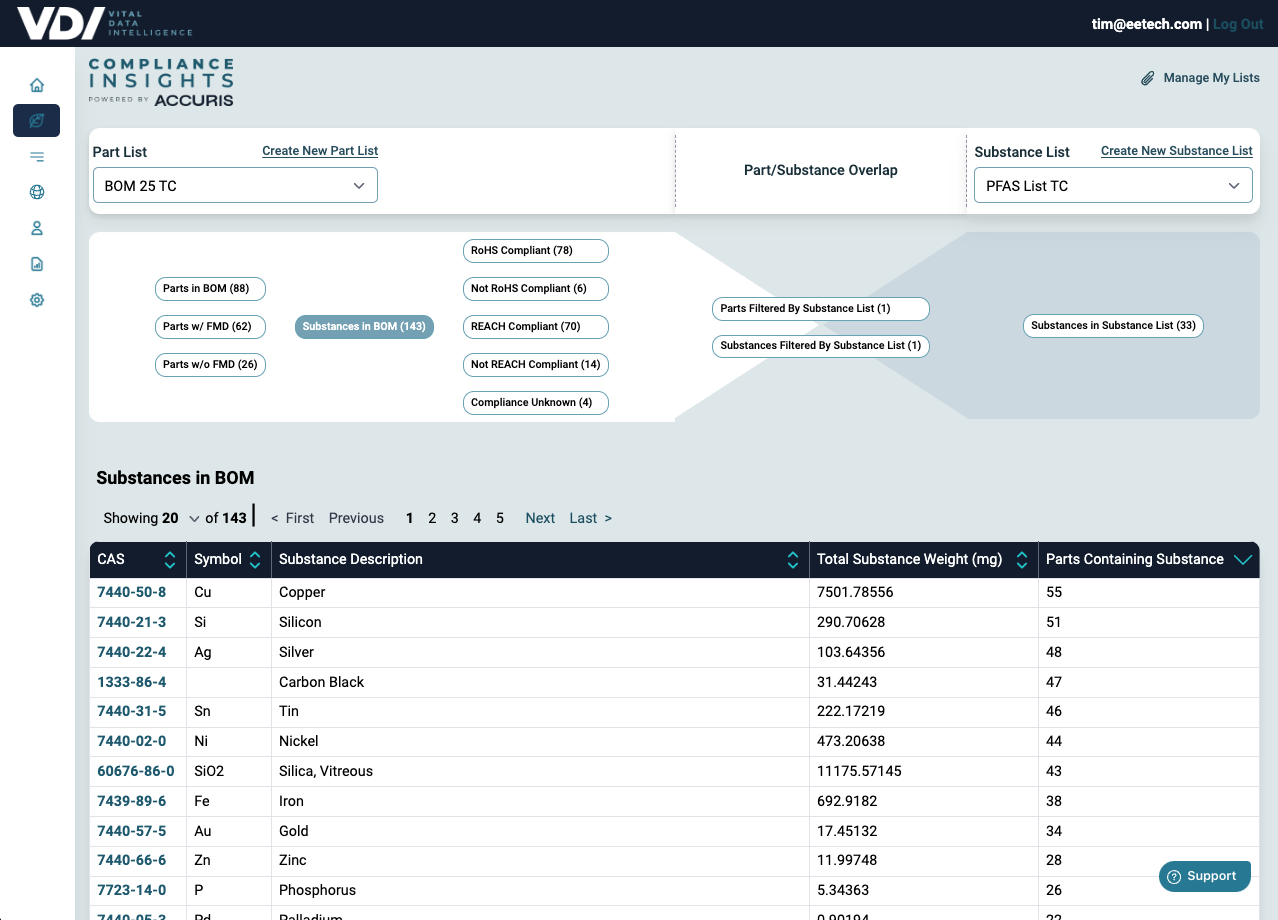Click the Log Out link

click(x=1238, y=24)
